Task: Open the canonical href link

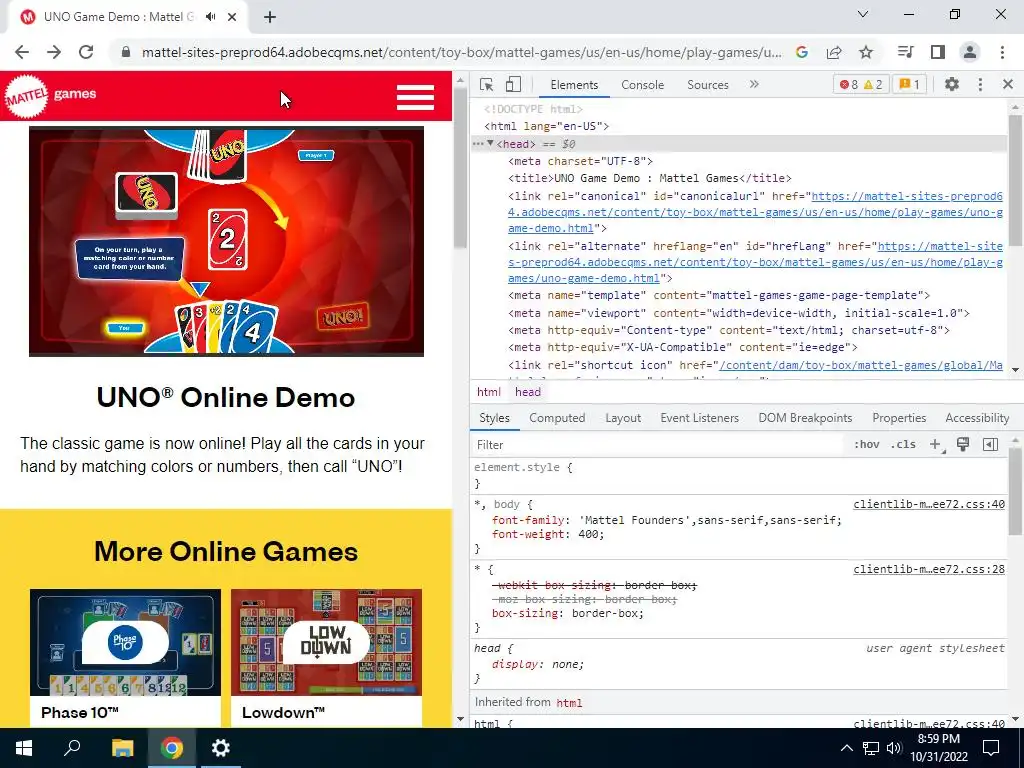Action: click(x=755, y=212)
